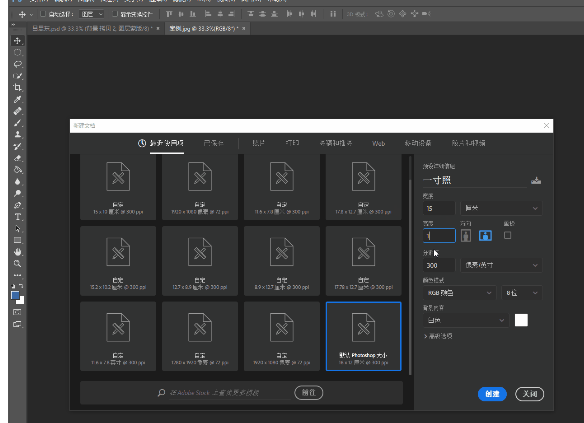Open the RGB color mode dropdown

click(459, 293)
